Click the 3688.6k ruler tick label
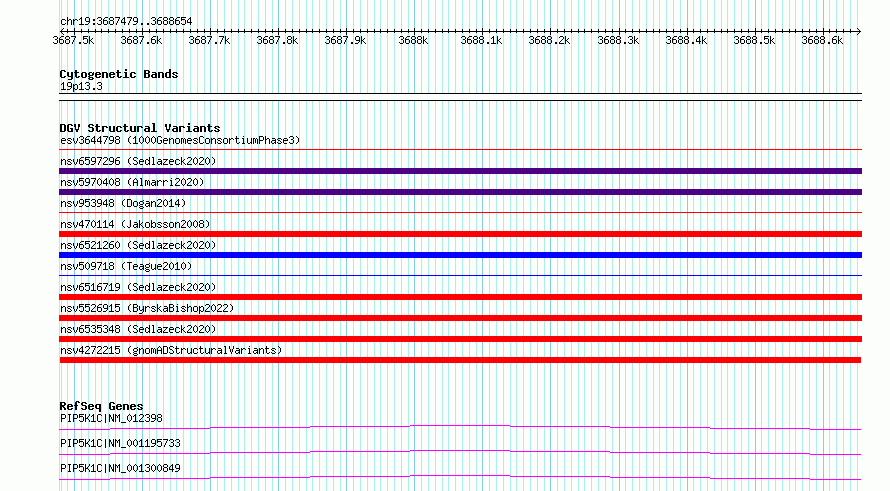 coord(822,40)
